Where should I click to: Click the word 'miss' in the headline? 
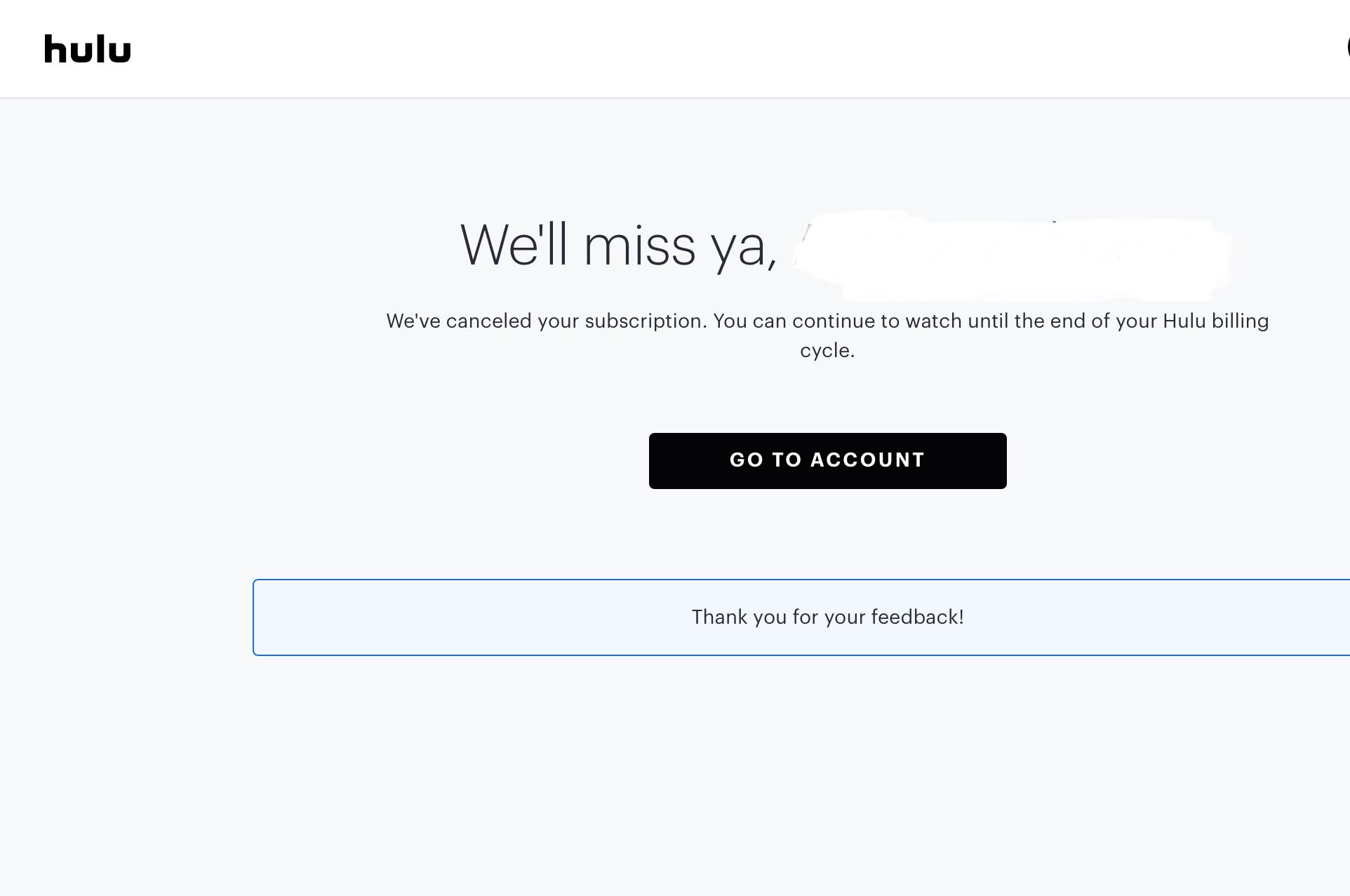point(639,246)
